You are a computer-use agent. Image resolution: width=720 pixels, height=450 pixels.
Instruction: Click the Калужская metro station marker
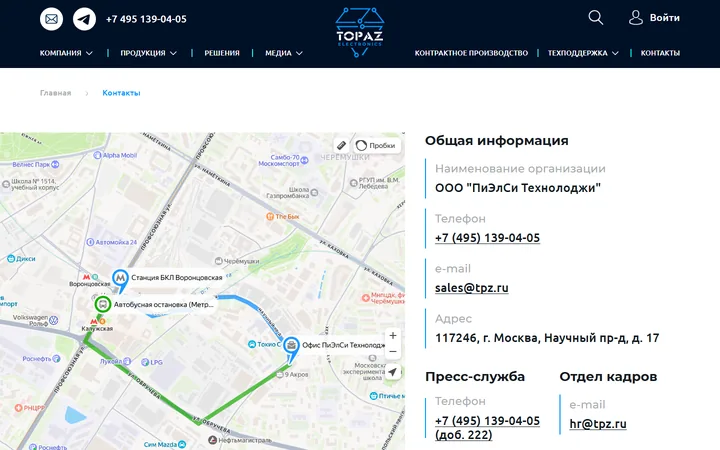coord(97,325)
